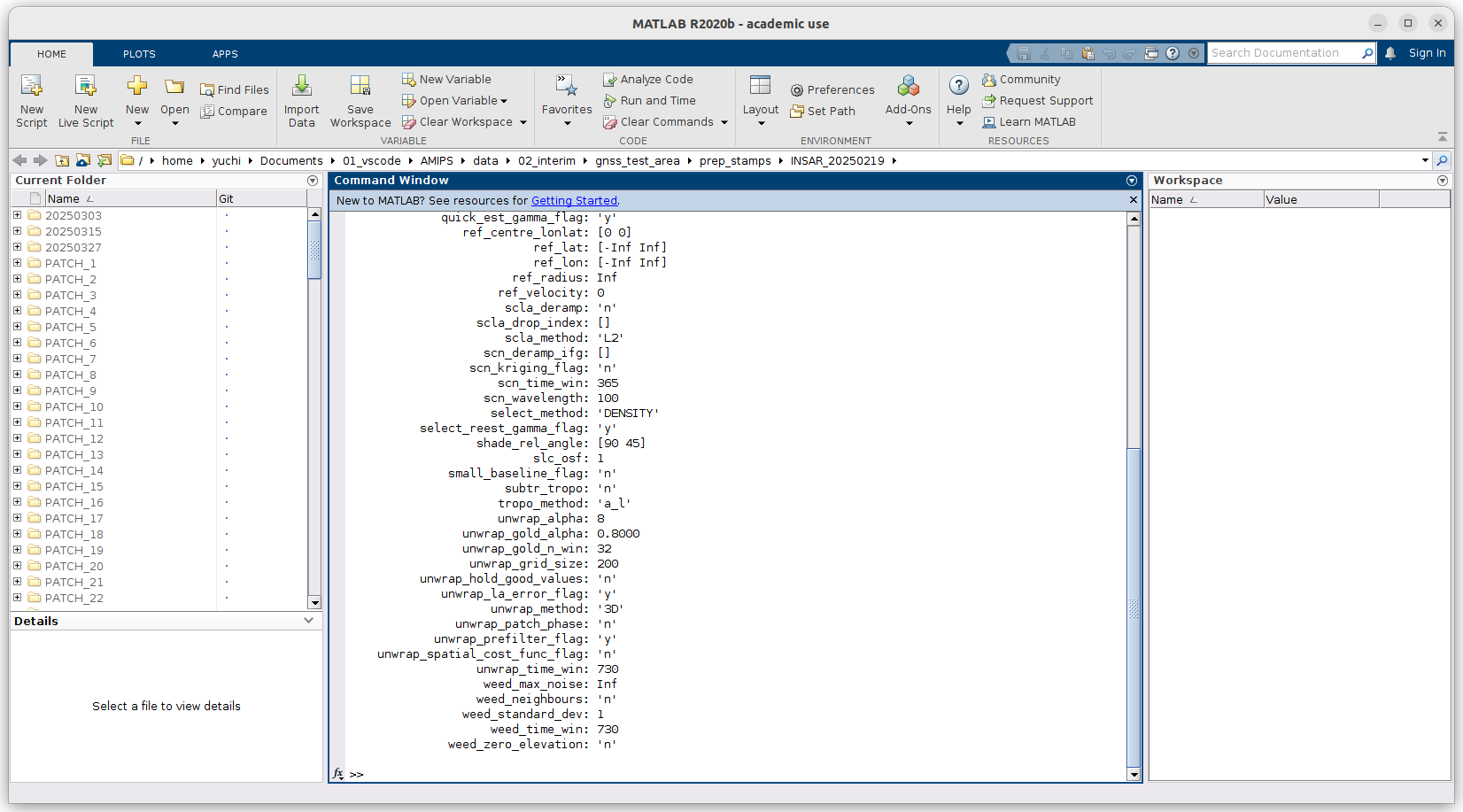This screenshot has width=1463, height=812.
Task: Expand the PATCH_1 folder
Action: (x=17, y=263)
